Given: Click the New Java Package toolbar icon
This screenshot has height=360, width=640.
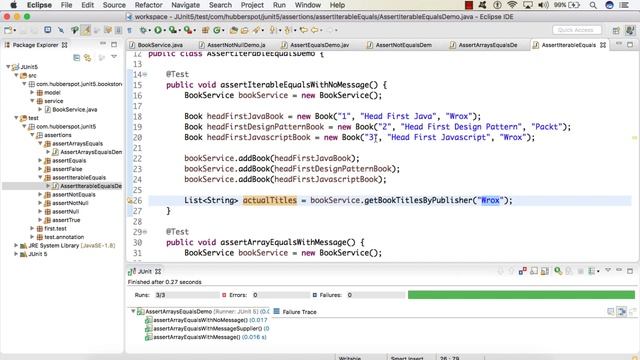Looking at the screenshot, I should [x=205, y=30].
